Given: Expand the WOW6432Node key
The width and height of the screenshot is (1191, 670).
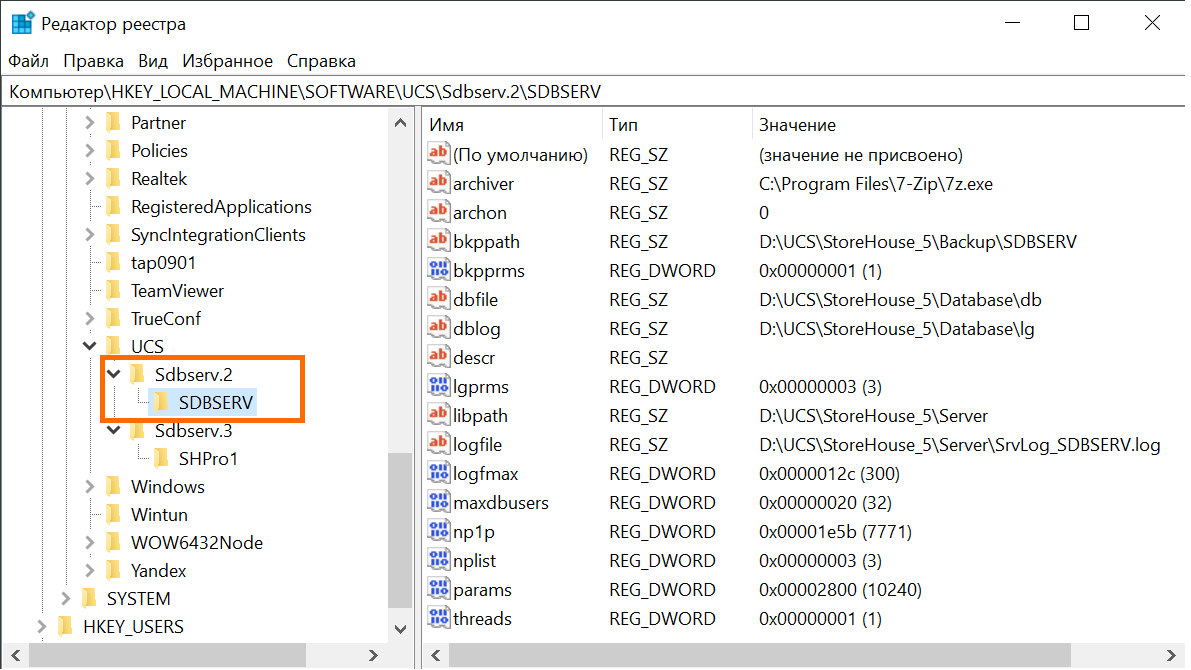Looking at the screenshot, I should (x=89, y=543).
